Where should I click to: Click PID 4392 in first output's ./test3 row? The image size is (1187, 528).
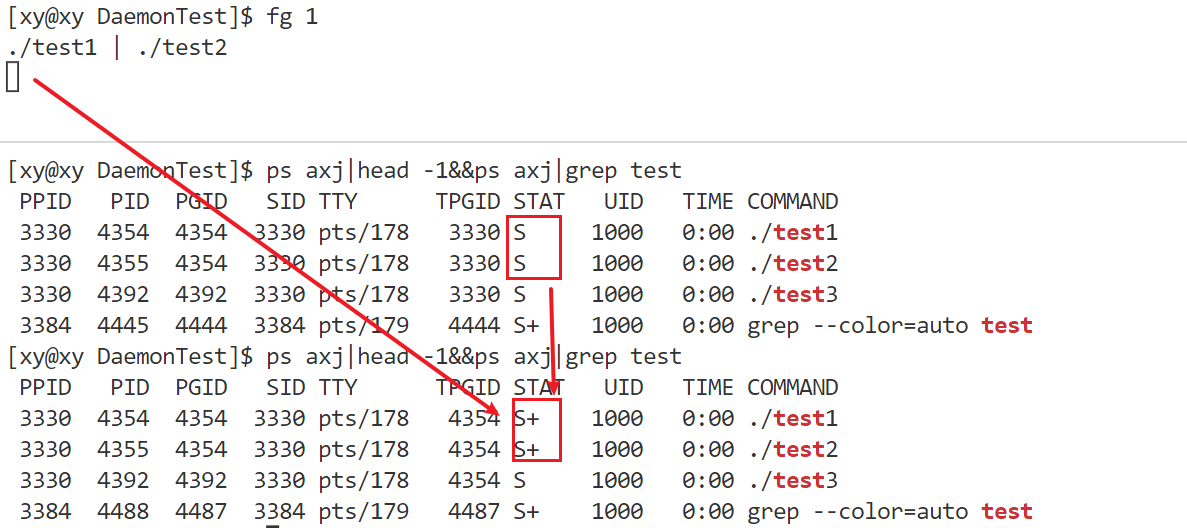click(x=123, y=295)
